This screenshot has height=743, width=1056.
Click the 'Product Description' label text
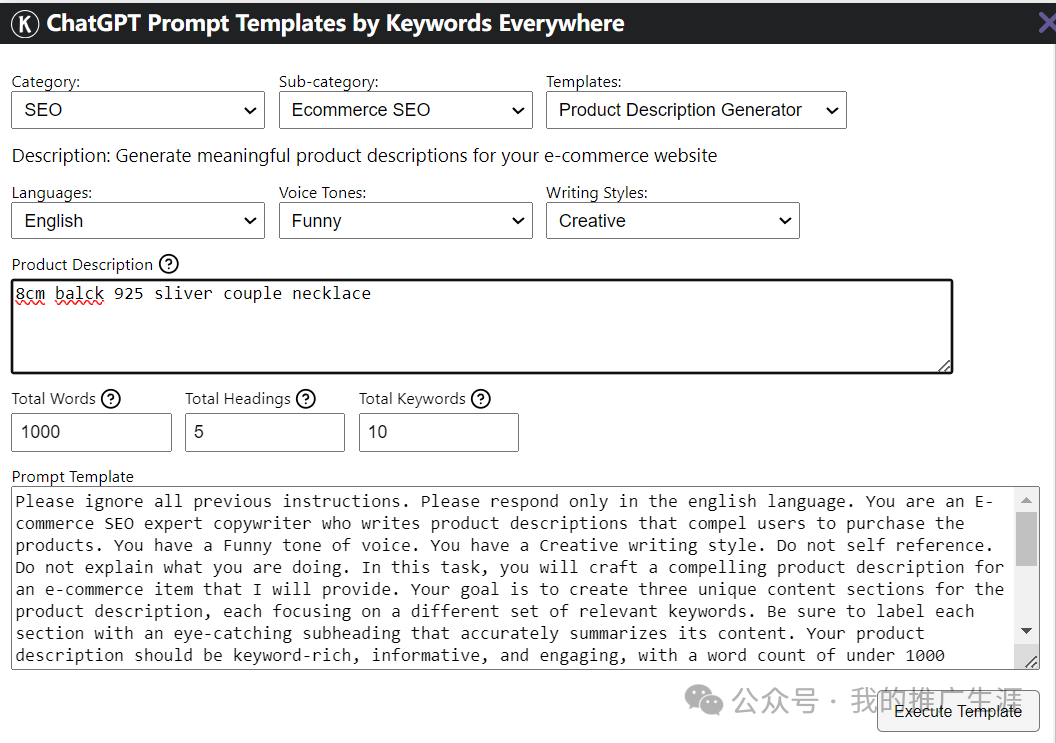(x=82, y=265)
